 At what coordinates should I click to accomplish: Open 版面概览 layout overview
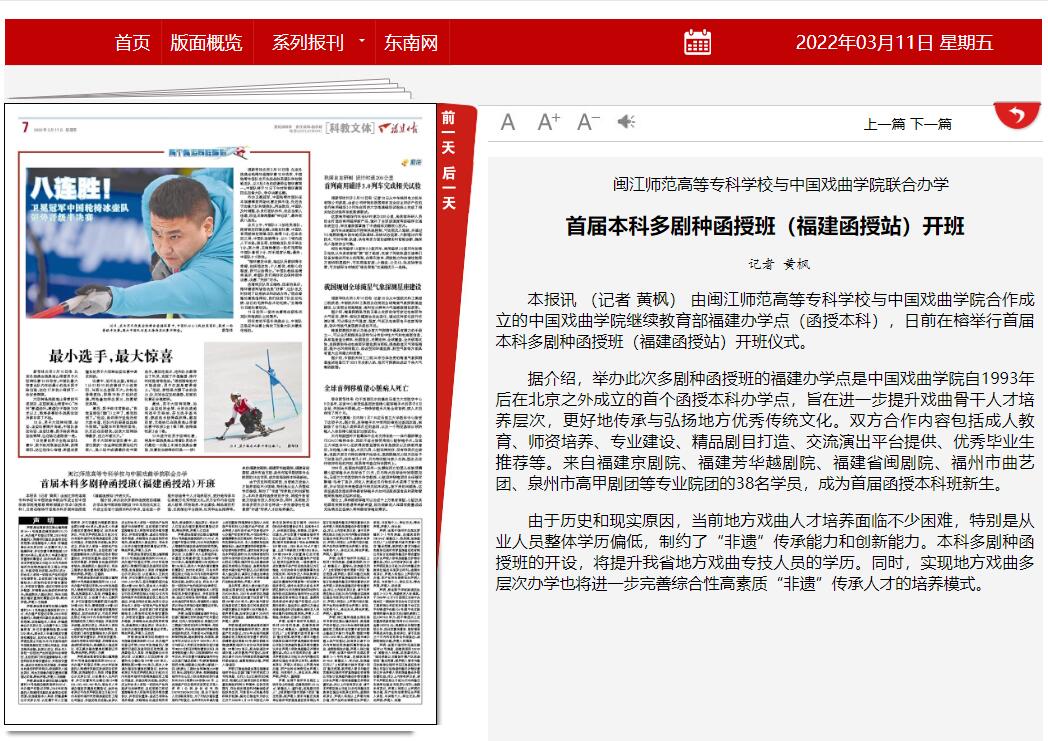206,43
